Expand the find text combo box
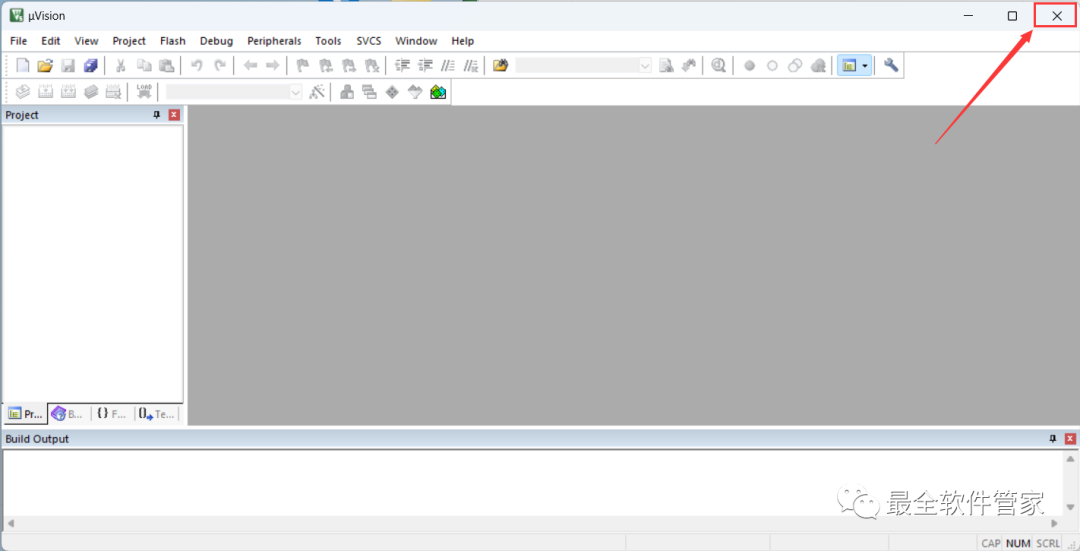The image size is (1080, 551). tap(644, 66)
